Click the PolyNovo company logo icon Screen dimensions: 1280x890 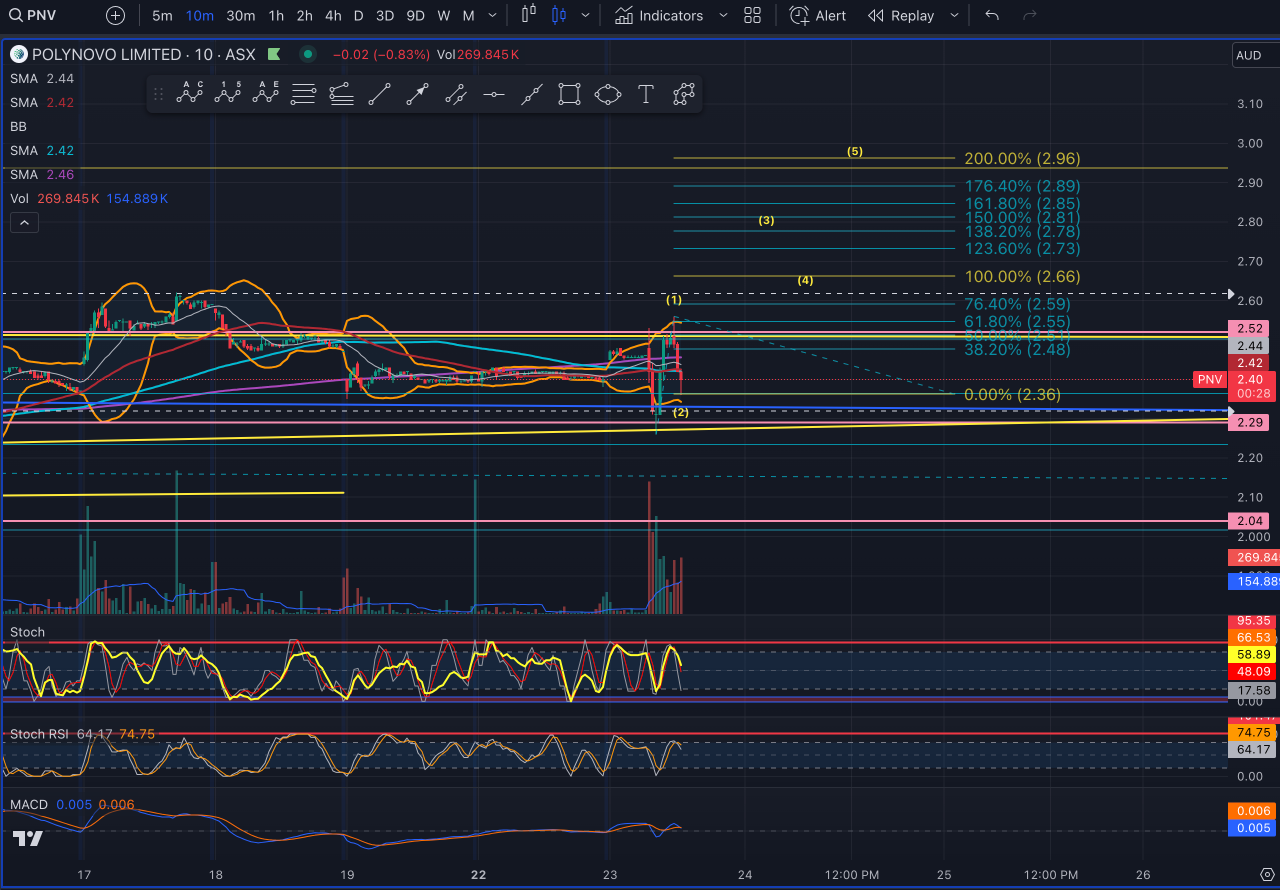[17, 54]
